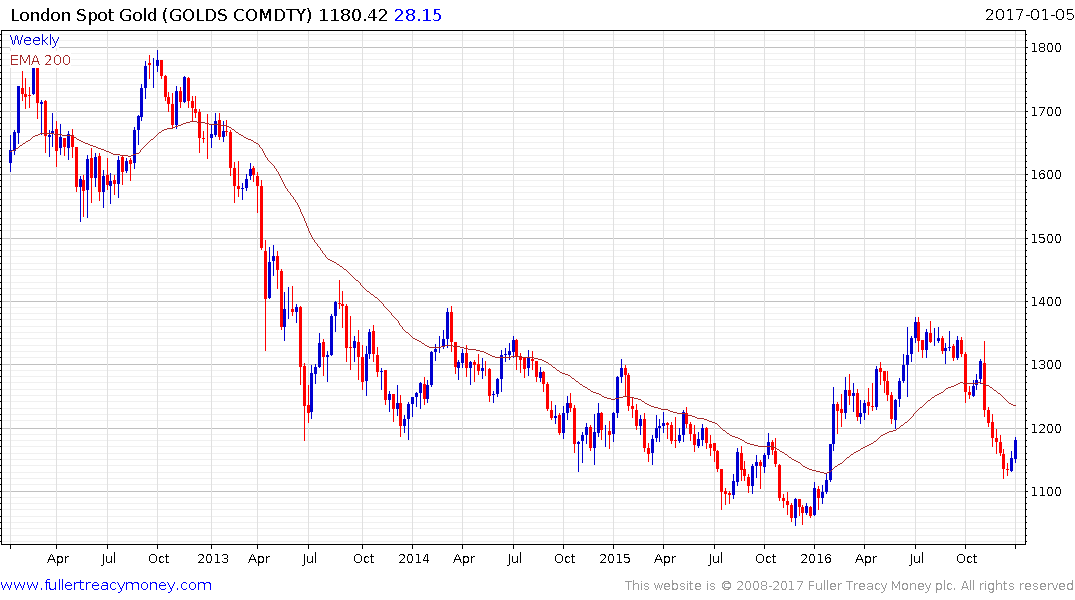
Task: Click the 'London Spot Gold (GOLDS COMDTY)' title
Action: (x=161, y=15)
